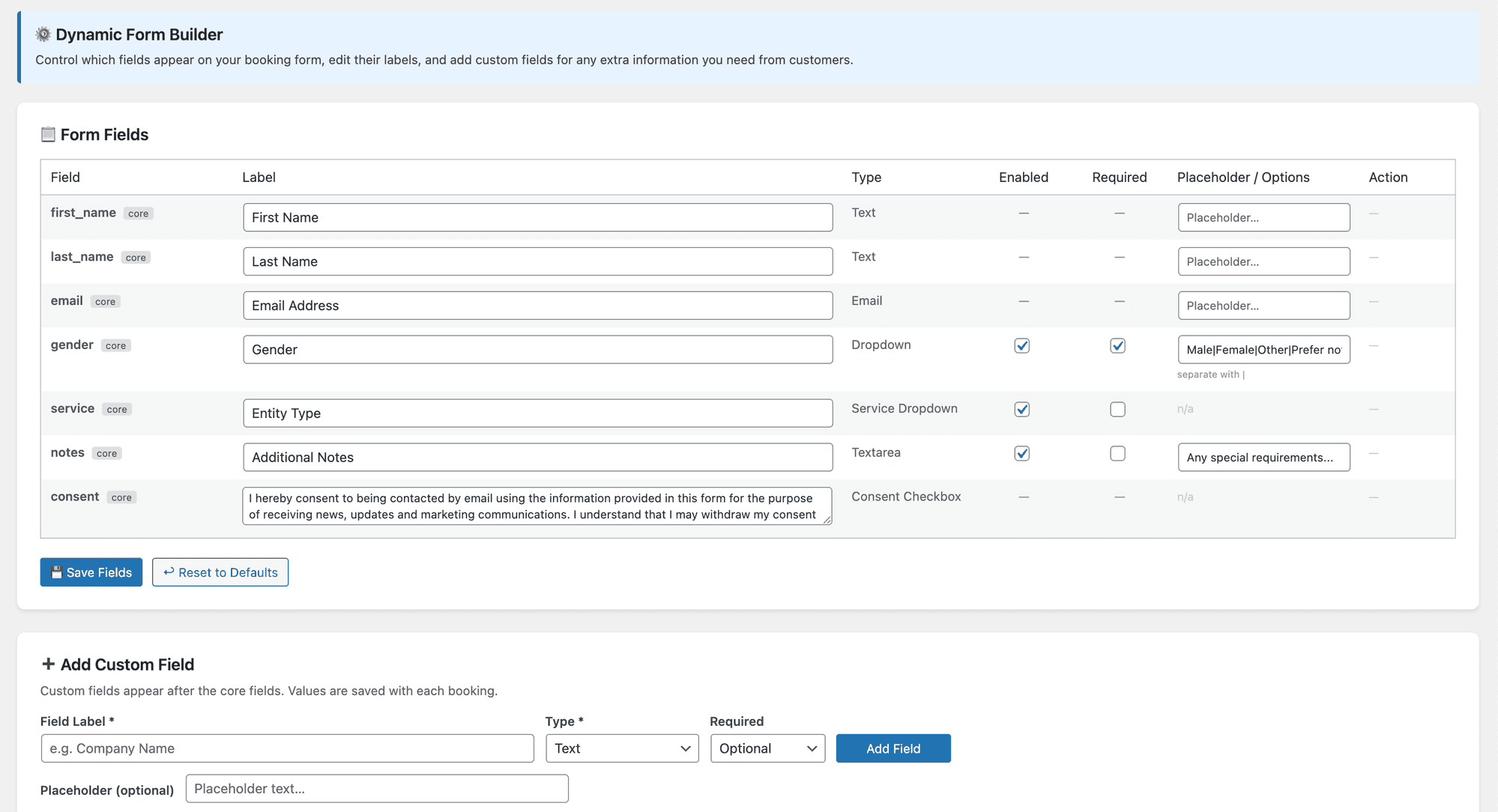Click the clipboard icon next to Form Fields
This screenshot has width=1498, height=812.
pyautogui.click(x=48, y=134)
